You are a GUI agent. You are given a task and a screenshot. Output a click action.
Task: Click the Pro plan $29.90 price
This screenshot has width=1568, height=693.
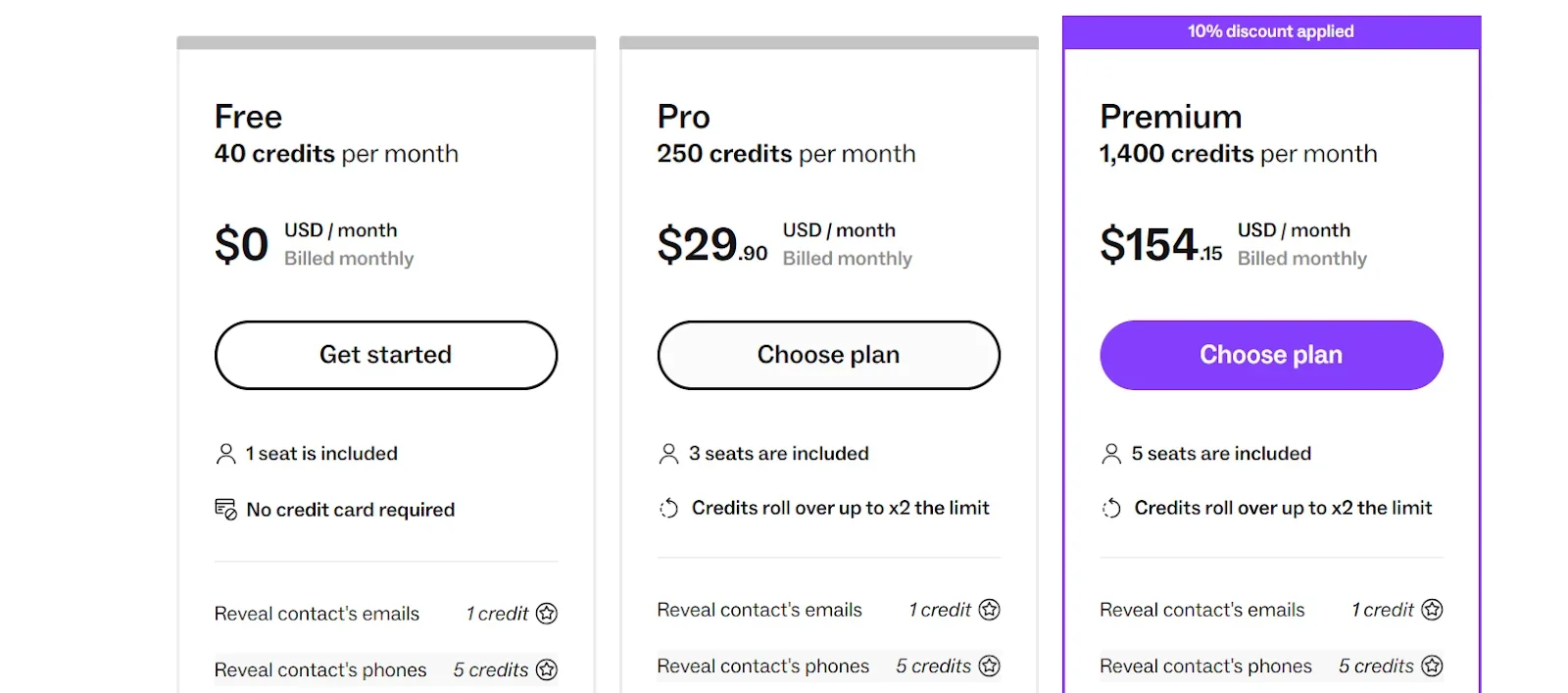(x=712, y=245)
